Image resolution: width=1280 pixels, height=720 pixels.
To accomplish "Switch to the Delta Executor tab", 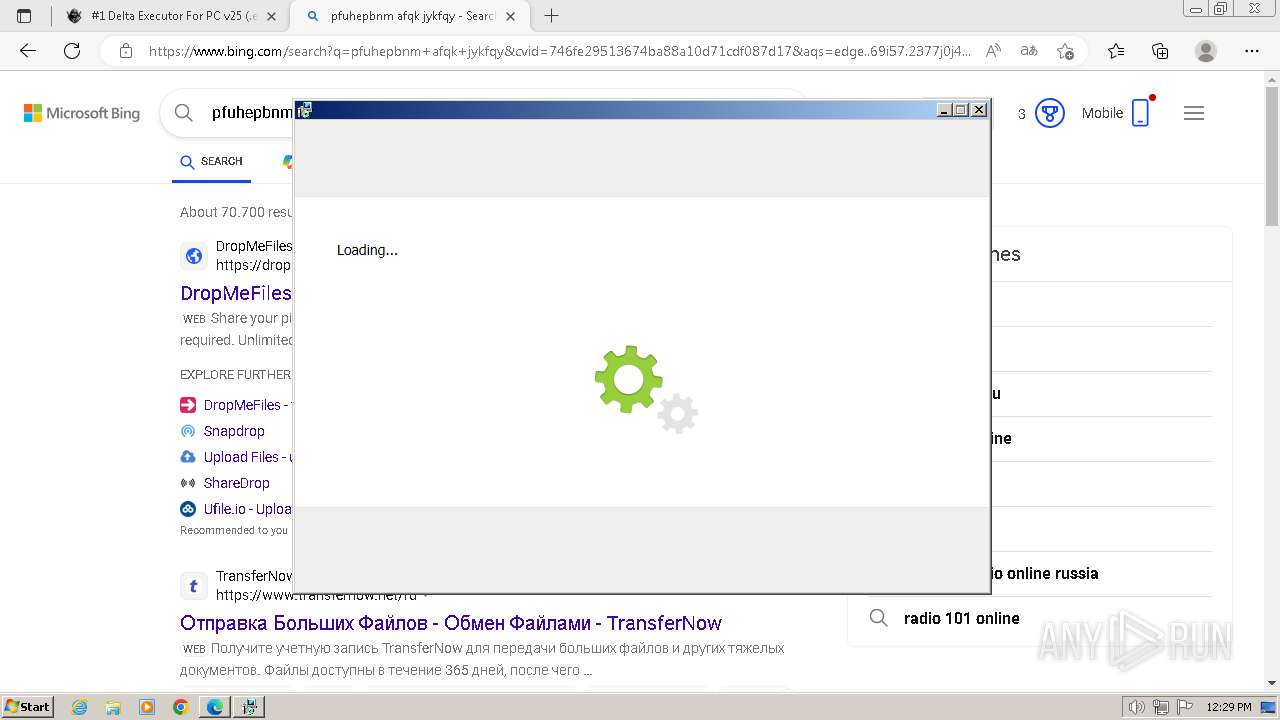I will (172, 16).
